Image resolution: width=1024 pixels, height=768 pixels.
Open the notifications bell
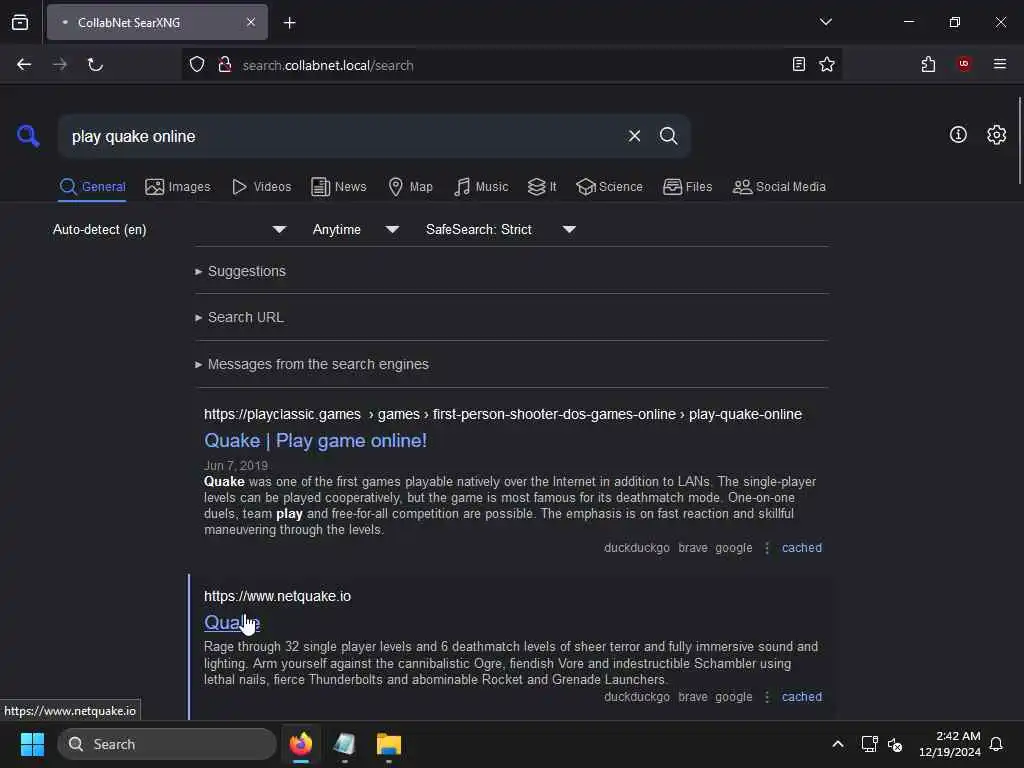(x=996, y=744)
